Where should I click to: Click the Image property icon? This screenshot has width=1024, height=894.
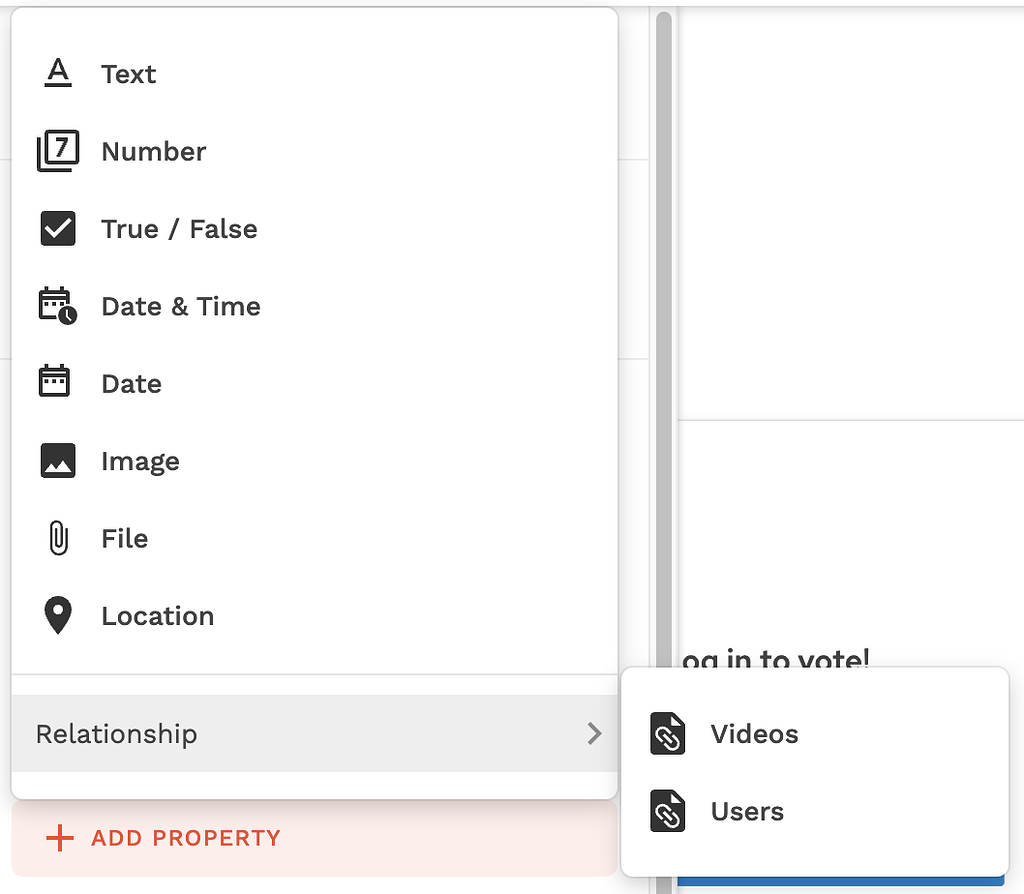(58, 460)
